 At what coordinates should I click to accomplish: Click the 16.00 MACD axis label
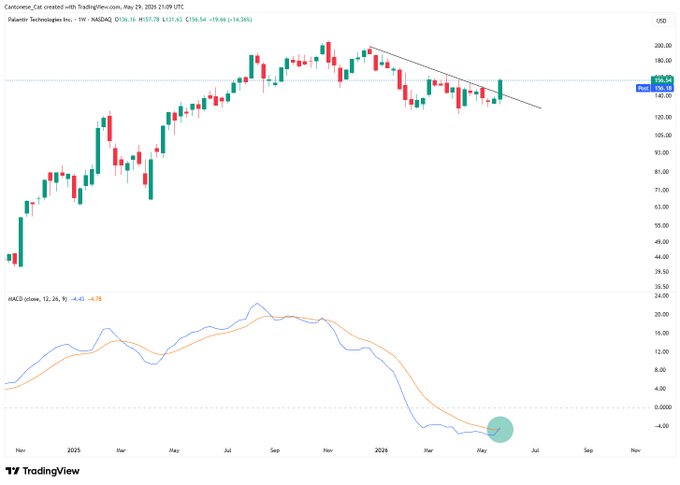(x=664, y=333)
